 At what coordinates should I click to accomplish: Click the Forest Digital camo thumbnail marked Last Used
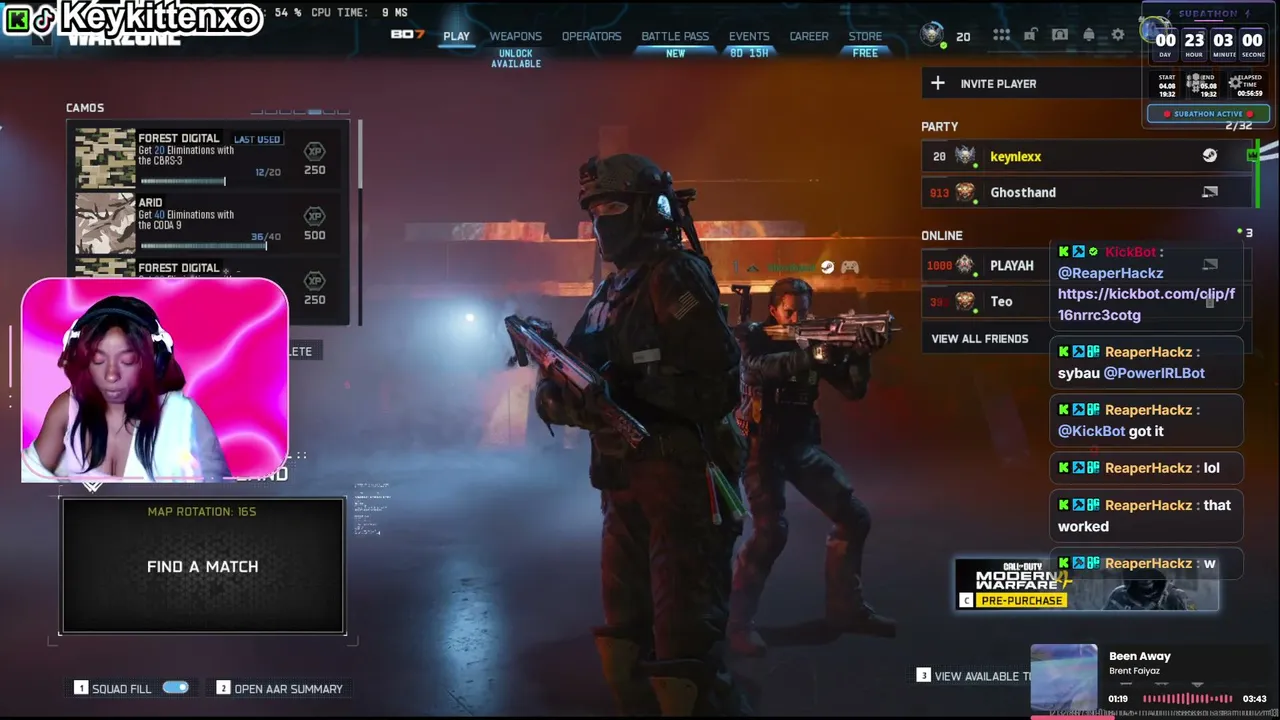[105, 158]
